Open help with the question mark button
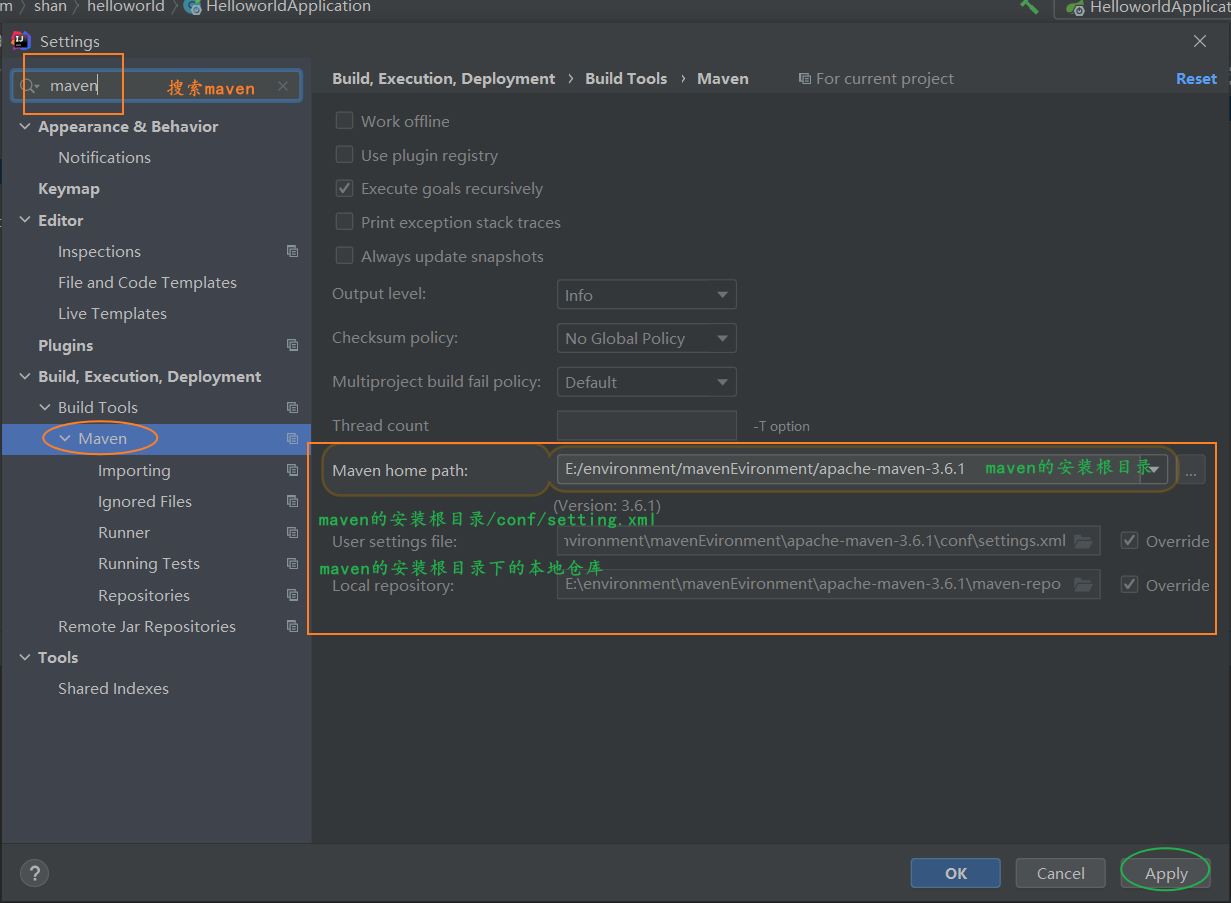 pyautogui.click(x=35, y=873)
